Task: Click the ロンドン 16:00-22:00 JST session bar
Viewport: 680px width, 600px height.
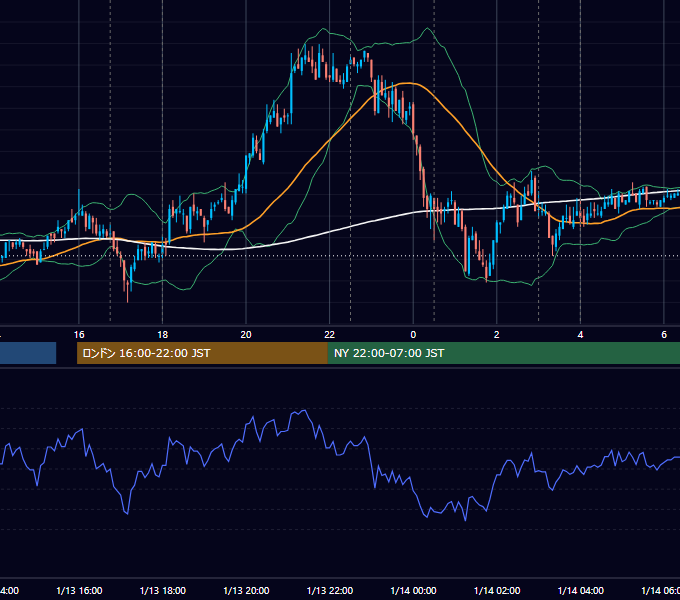Action: tap(202, 353)
